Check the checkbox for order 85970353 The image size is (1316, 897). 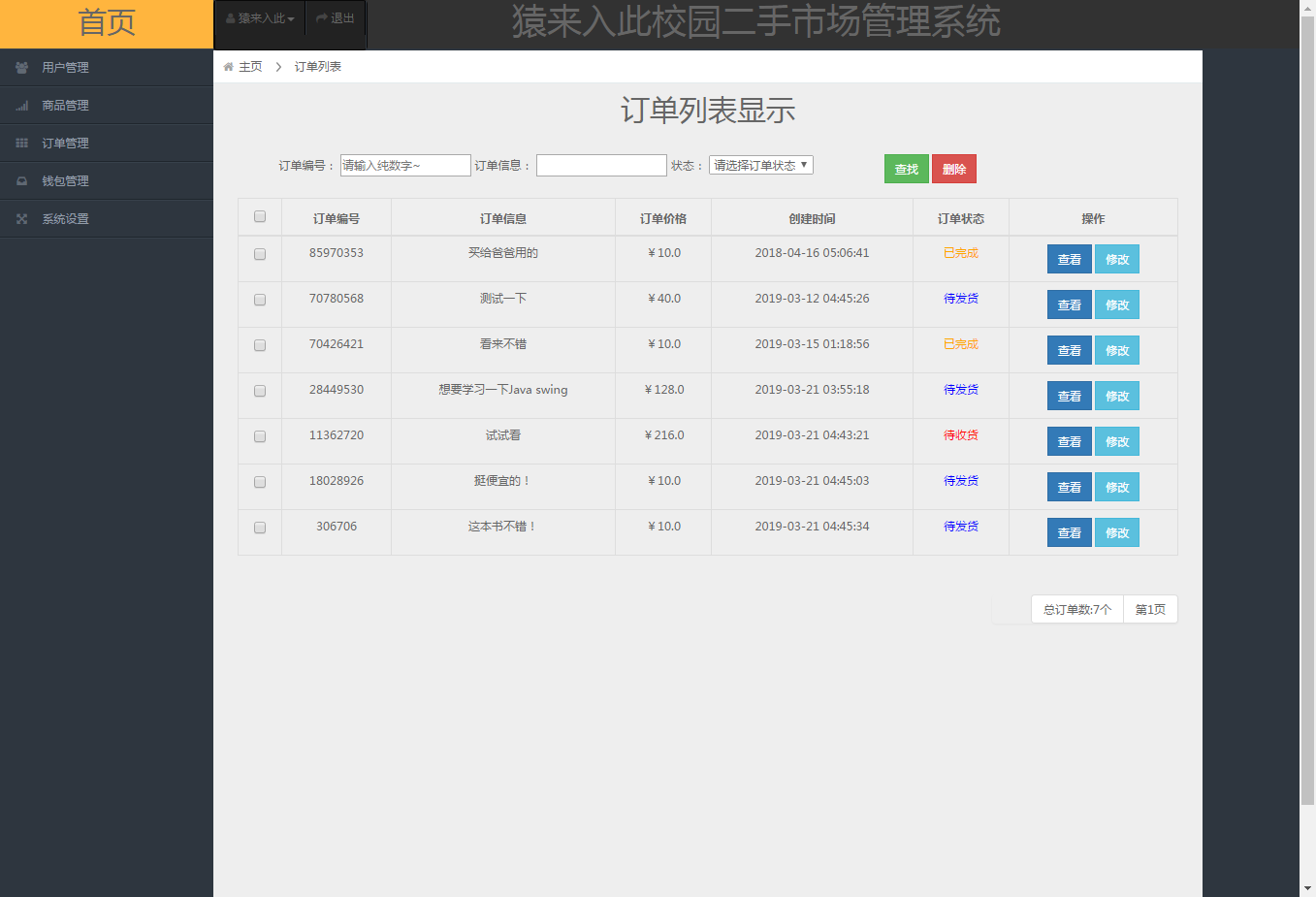tap(259, 254)
